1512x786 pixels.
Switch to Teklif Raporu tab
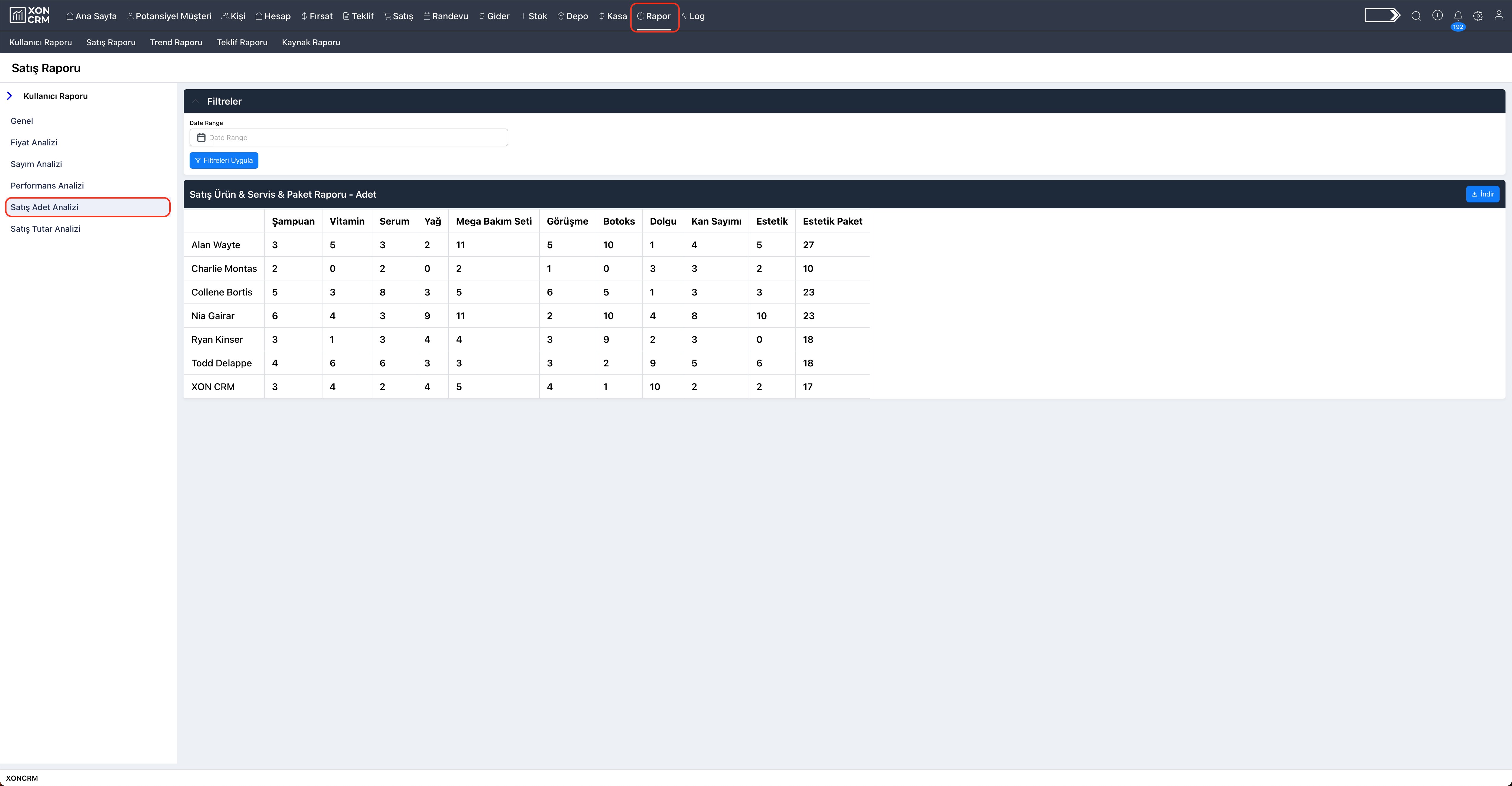coord(242,42)
